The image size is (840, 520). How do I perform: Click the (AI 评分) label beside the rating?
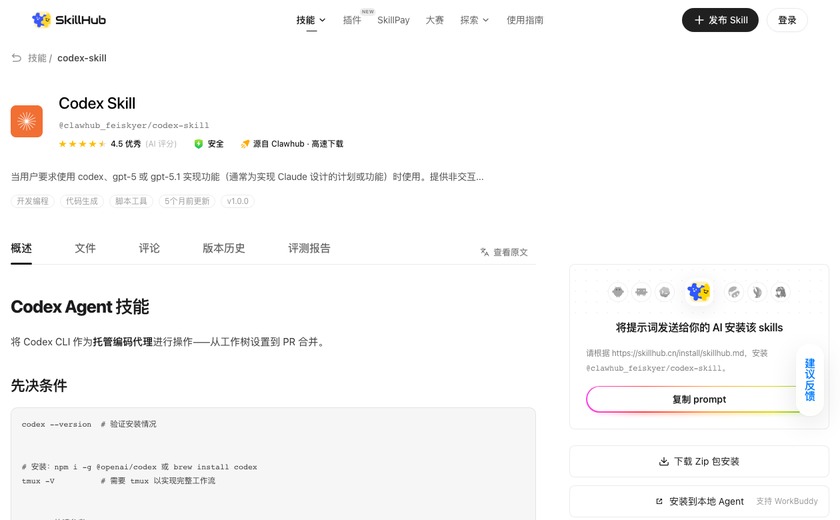[161, 144]
